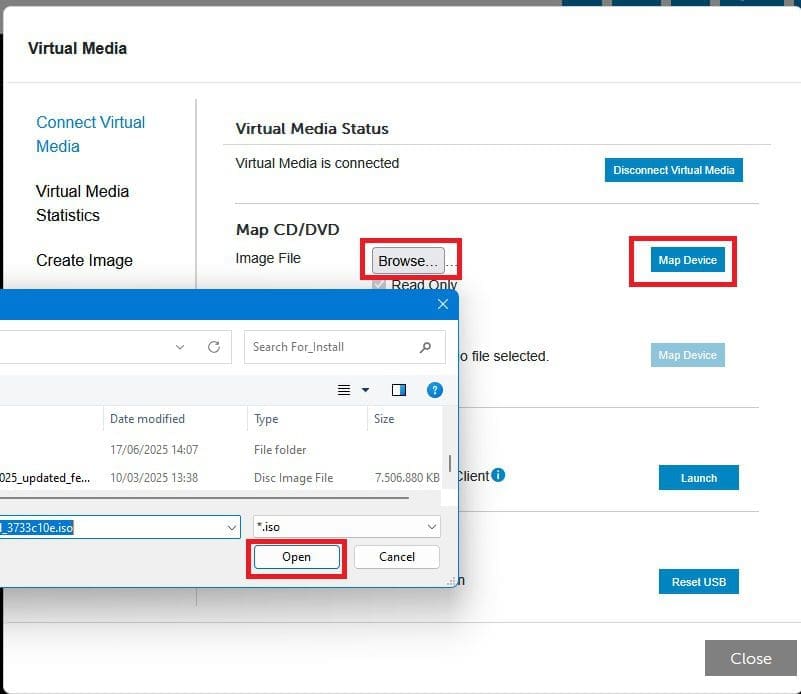Open view options dropdown arrow
The image size is (801, 694).
coord(365,390)
